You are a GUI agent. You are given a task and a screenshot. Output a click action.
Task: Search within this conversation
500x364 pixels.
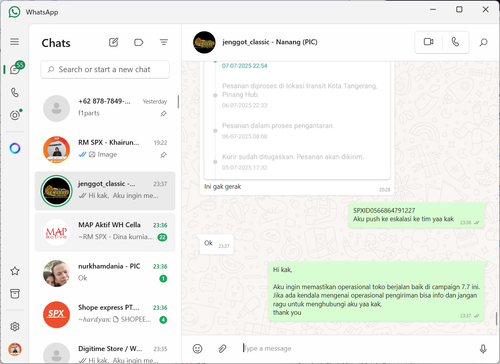(483, 42)
